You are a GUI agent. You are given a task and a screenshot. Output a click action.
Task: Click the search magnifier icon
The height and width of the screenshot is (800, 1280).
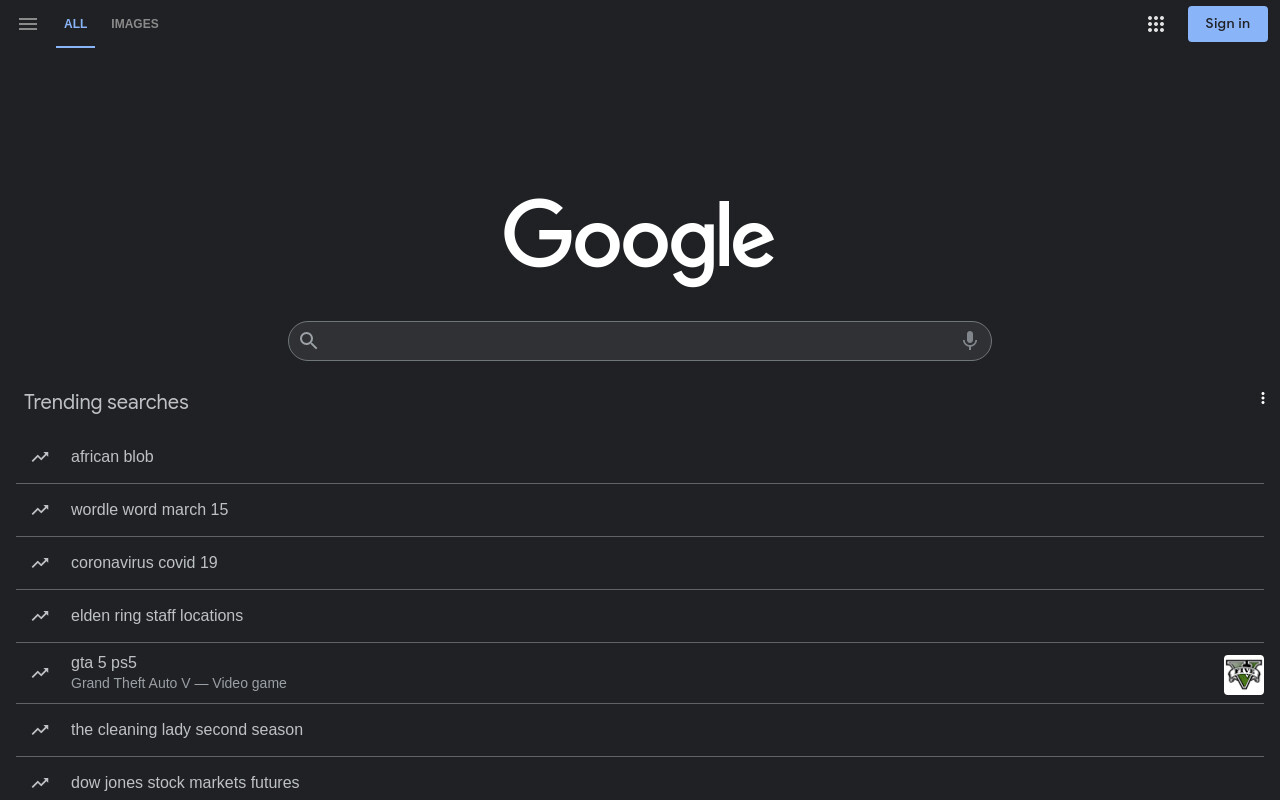coord(309,341)
